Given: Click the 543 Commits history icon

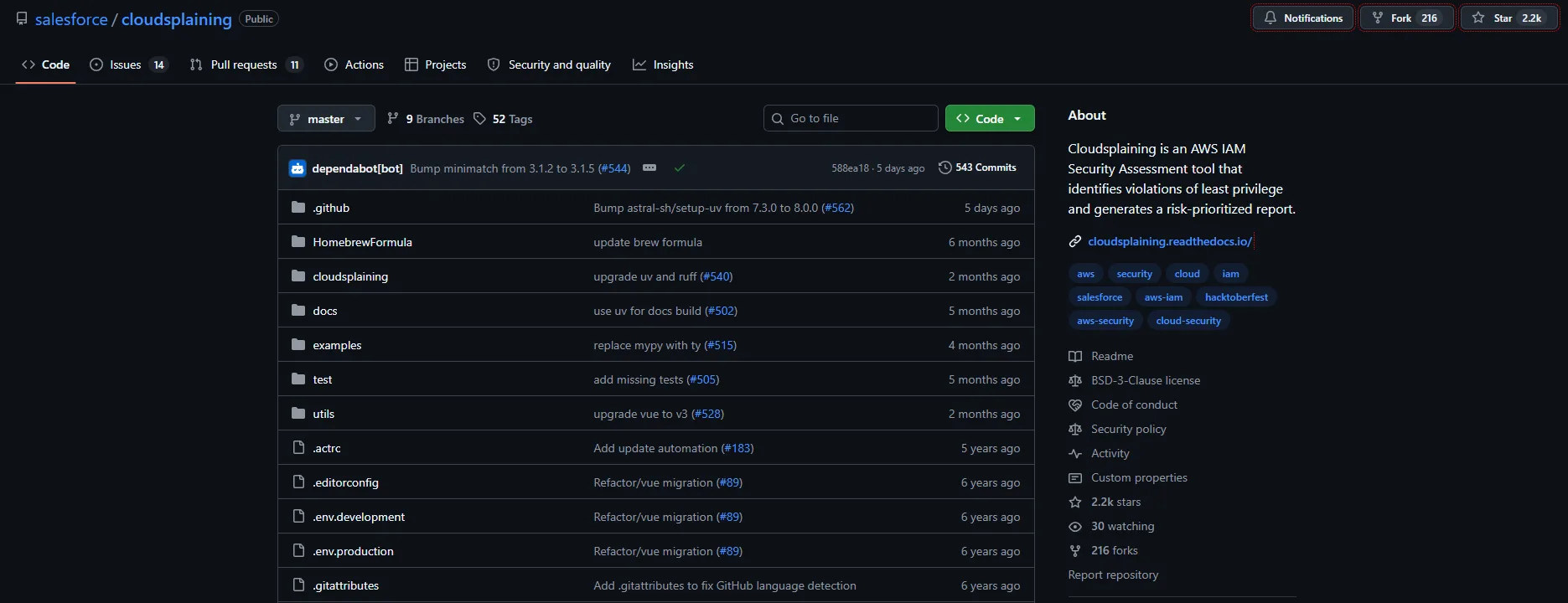Looking at the screenshot, I should 944,167.
